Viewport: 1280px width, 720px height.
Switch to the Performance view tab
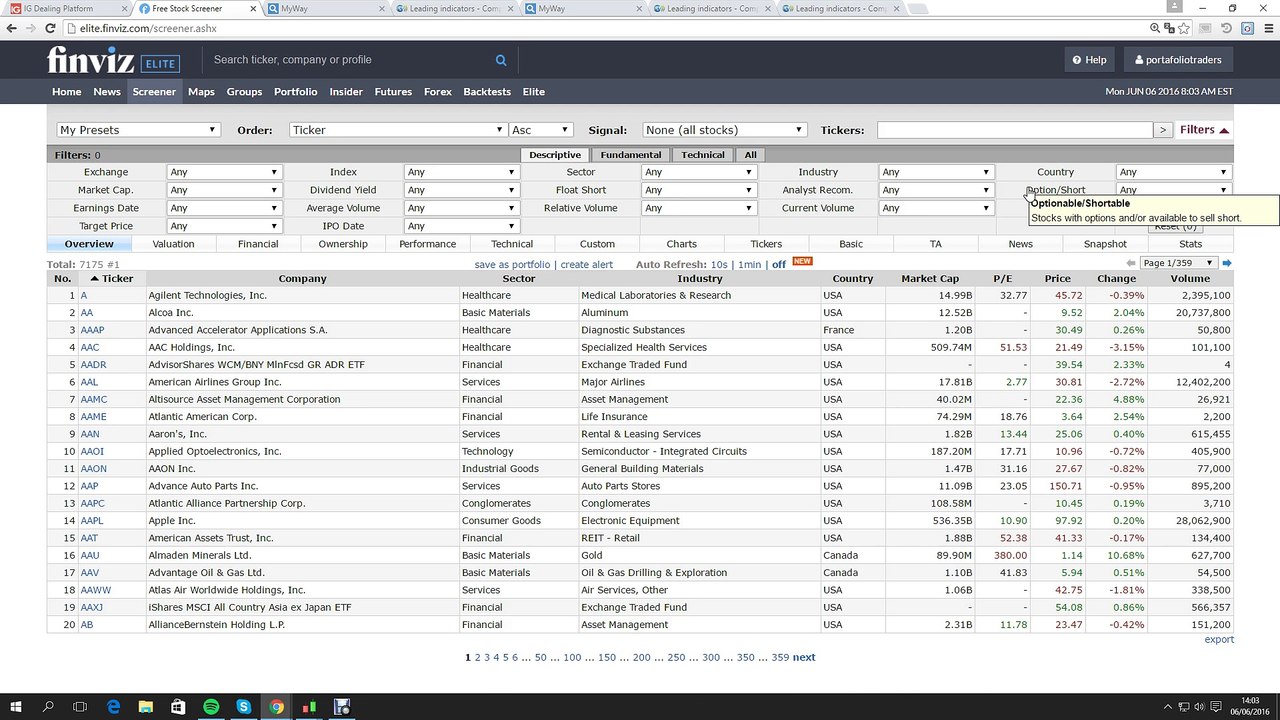pos(428,244)
